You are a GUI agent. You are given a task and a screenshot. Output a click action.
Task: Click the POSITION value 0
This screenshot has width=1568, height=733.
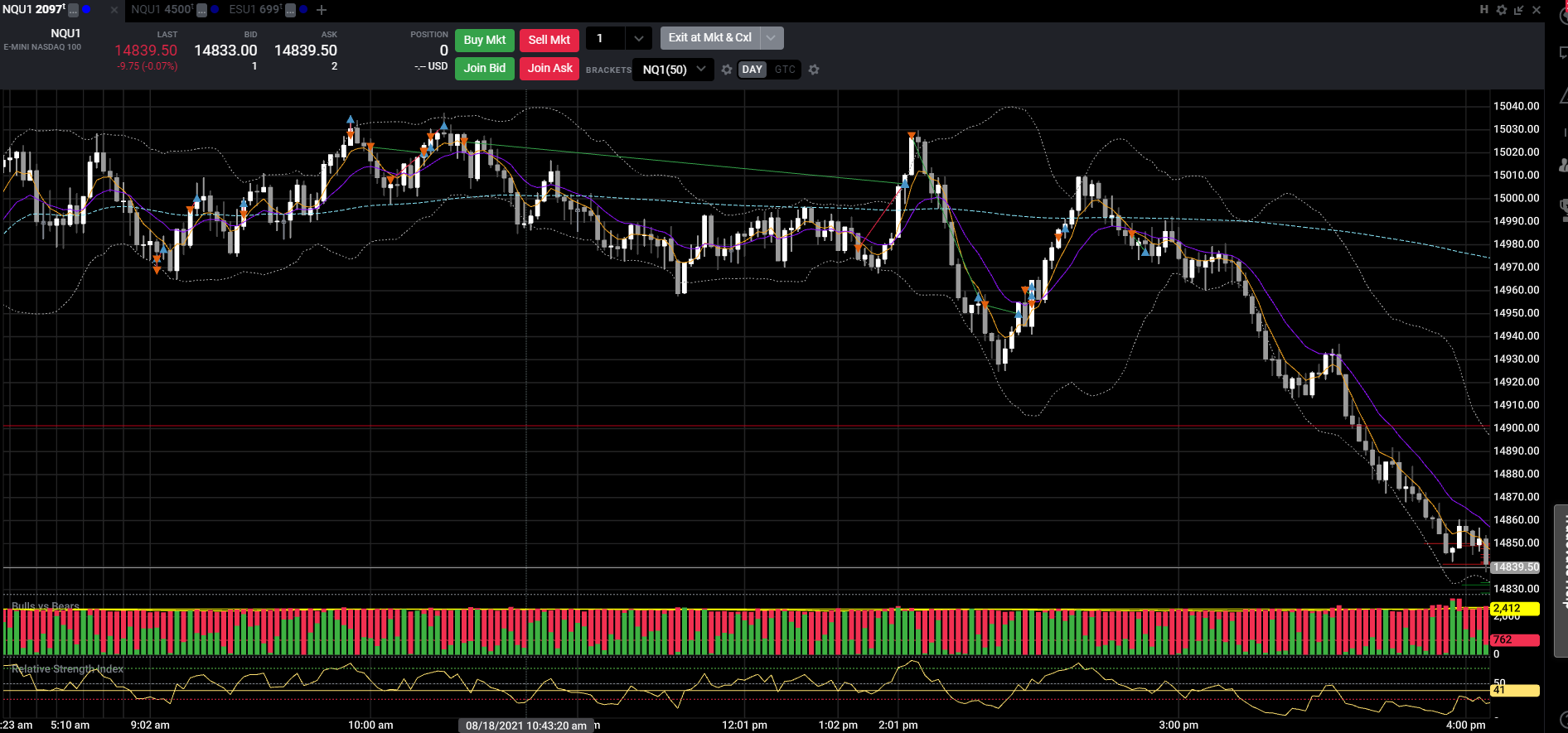tap(443, 51)
